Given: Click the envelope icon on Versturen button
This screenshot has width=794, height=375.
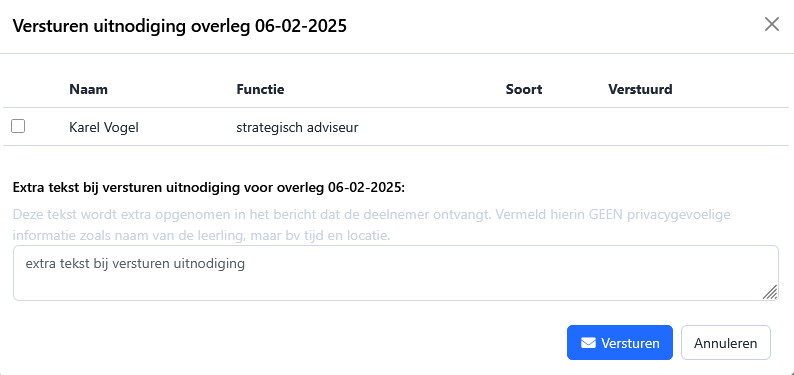Looking at the screenshot, I should point(588,343).
